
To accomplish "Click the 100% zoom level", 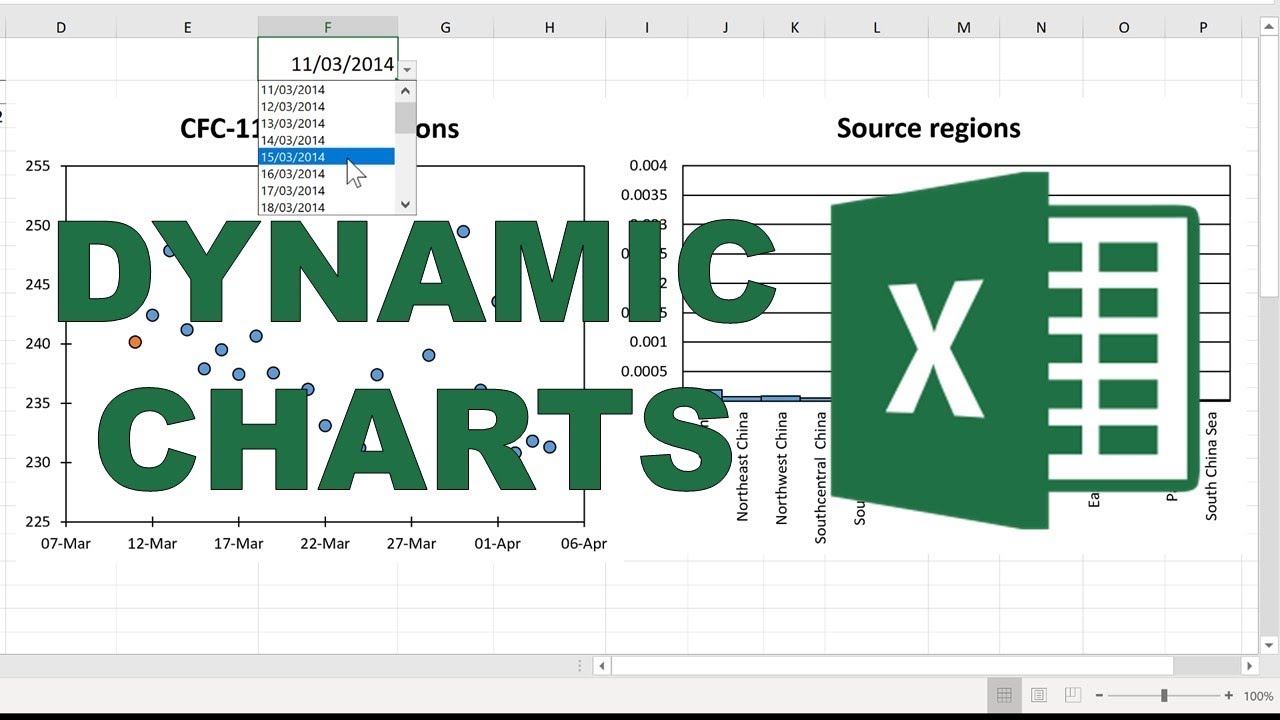I will (1258, 696).
